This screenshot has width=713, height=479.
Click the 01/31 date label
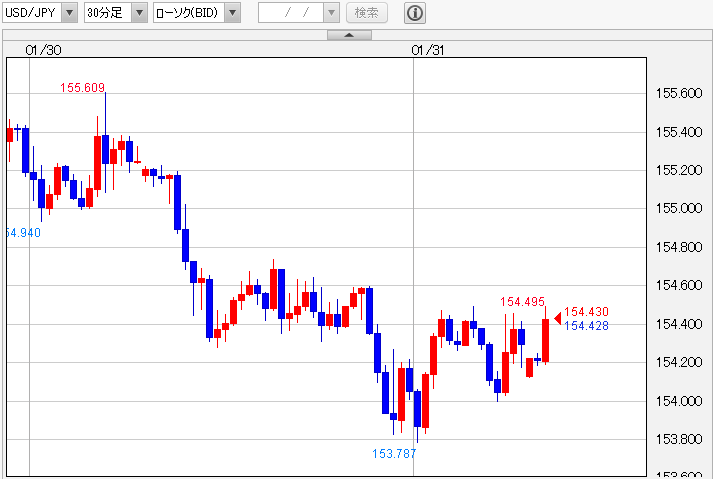pos(428,50)
